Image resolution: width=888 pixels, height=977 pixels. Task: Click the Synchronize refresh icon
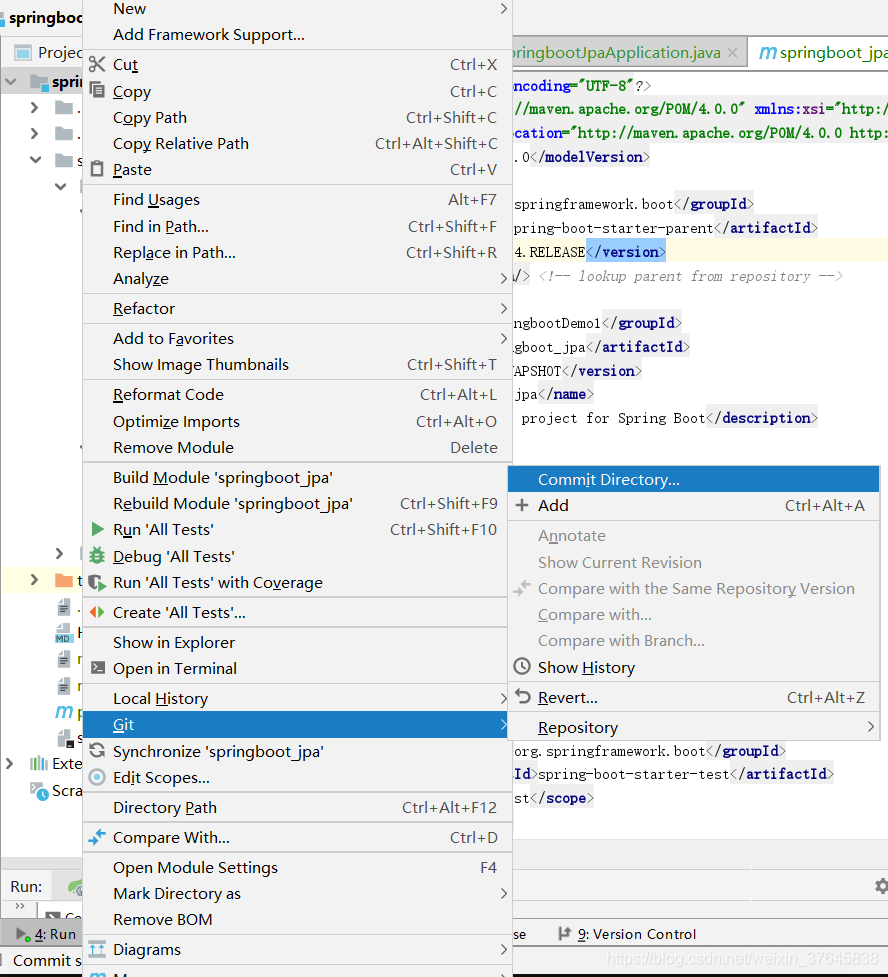click(97, 751)
